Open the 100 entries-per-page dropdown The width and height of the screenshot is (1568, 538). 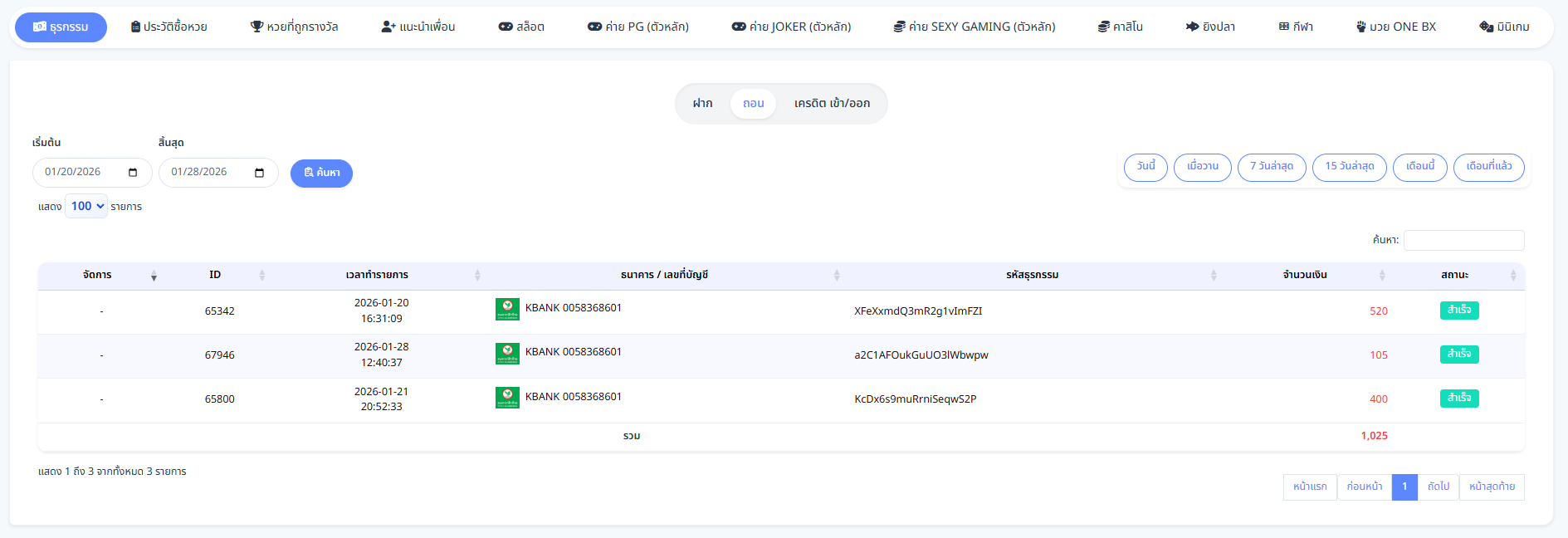pyautogui.click(x=86, y=206)
